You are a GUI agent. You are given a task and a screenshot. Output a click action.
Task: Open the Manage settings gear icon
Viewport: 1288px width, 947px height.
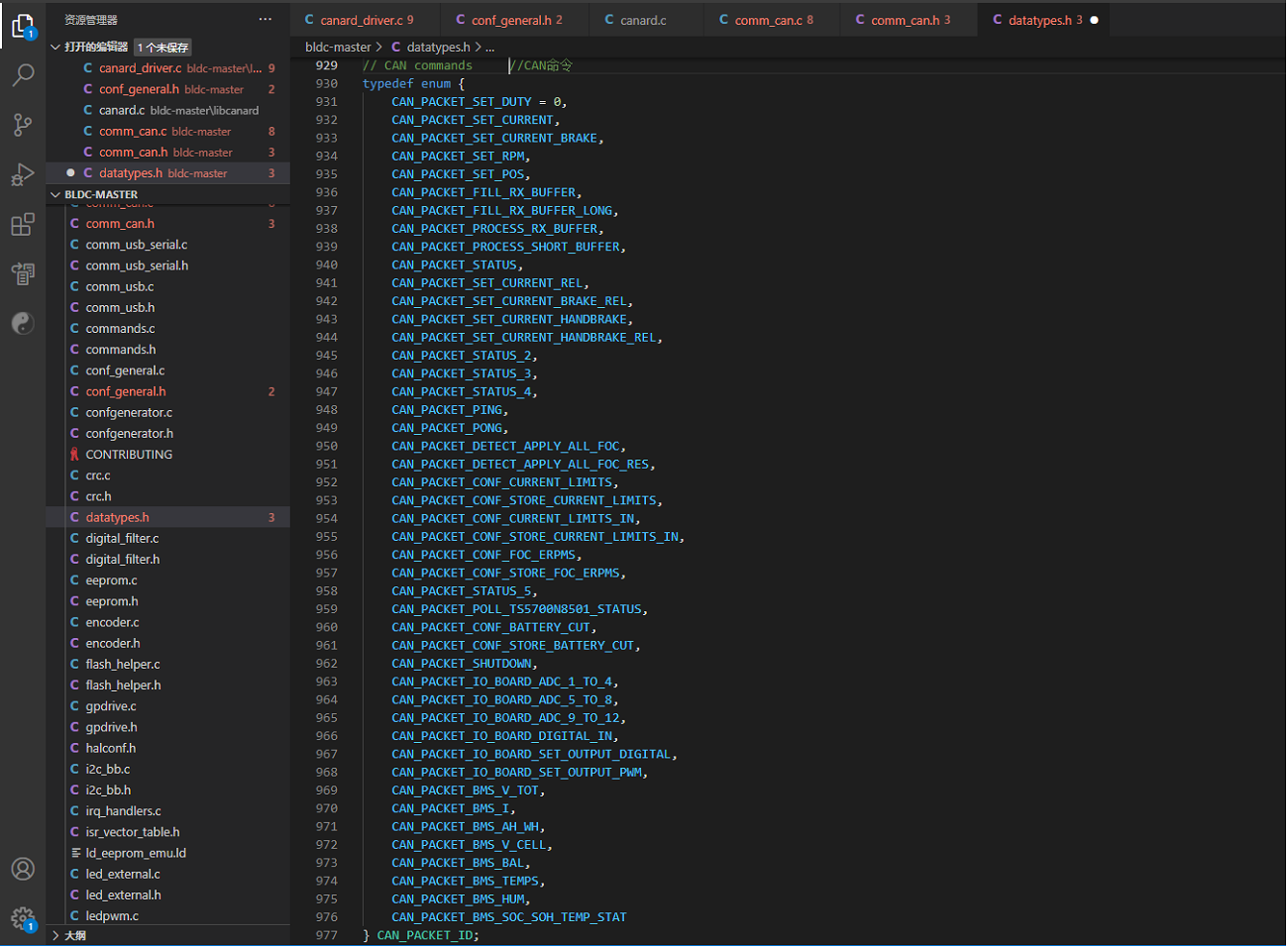[x=22, y=919]
